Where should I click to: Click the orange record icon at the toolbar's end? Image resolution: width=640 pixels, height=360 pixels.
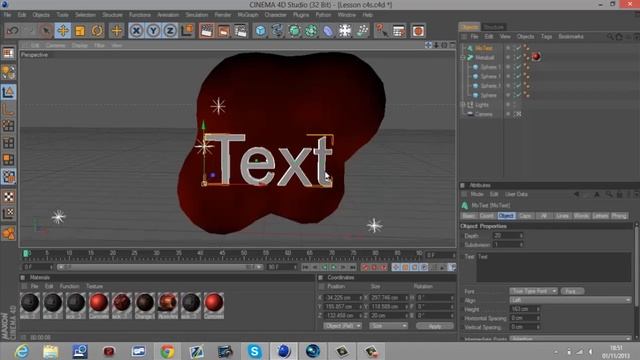(x=418, y=31)
